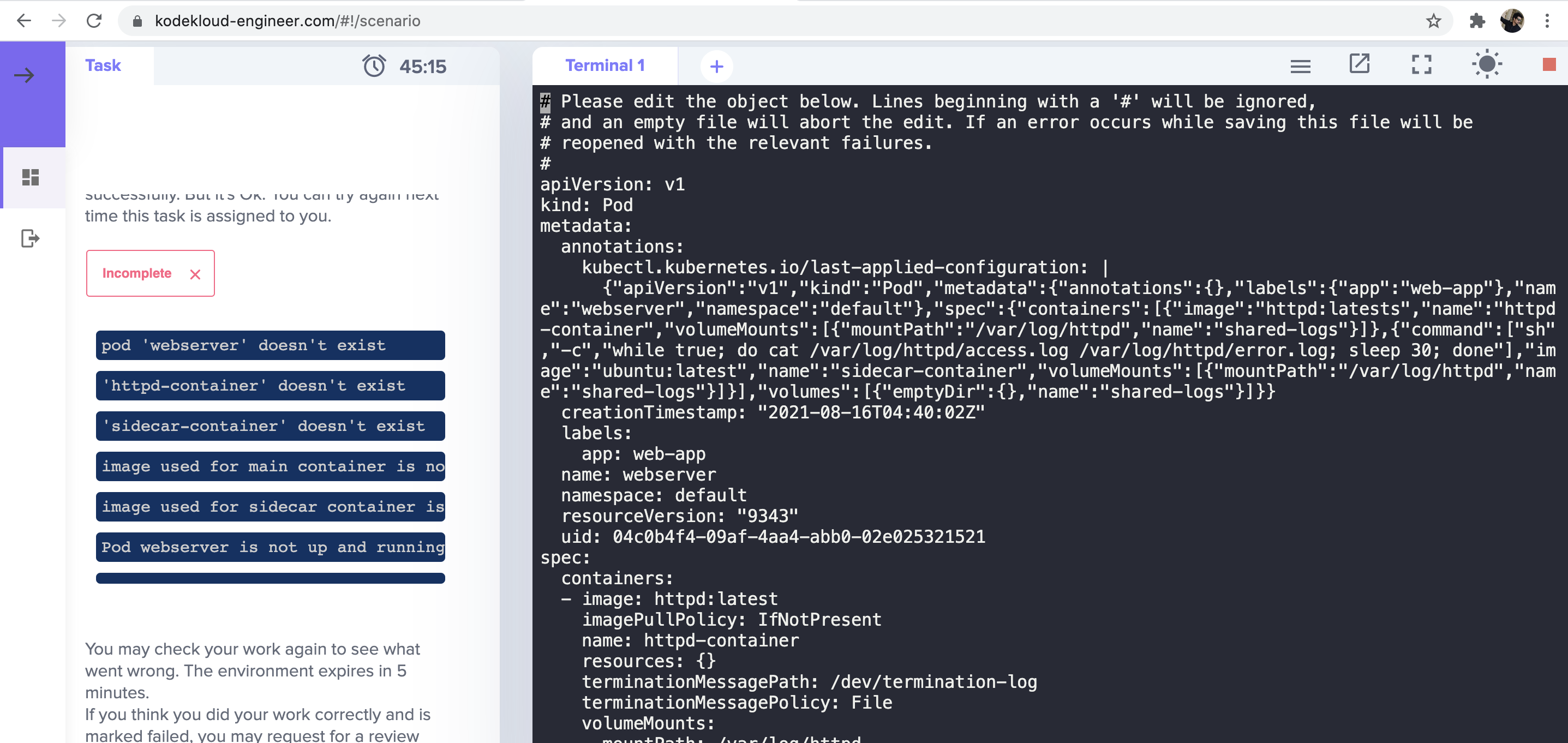The image size is (1568, 743).
Task: Dismiss the Incomplete status with the X
Action: click(x=195, y=274)
